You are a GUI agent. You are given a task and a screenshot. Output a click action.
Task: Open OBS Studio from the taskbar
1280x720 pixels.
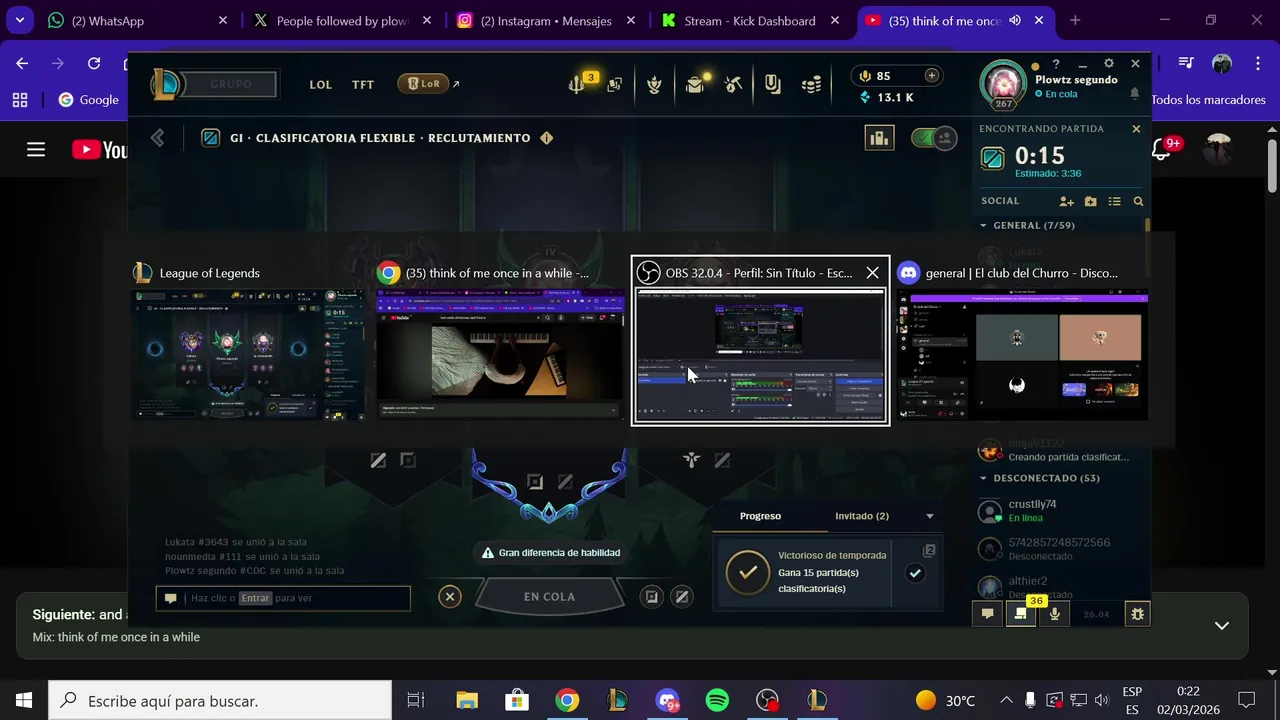(x=767, y=701)
